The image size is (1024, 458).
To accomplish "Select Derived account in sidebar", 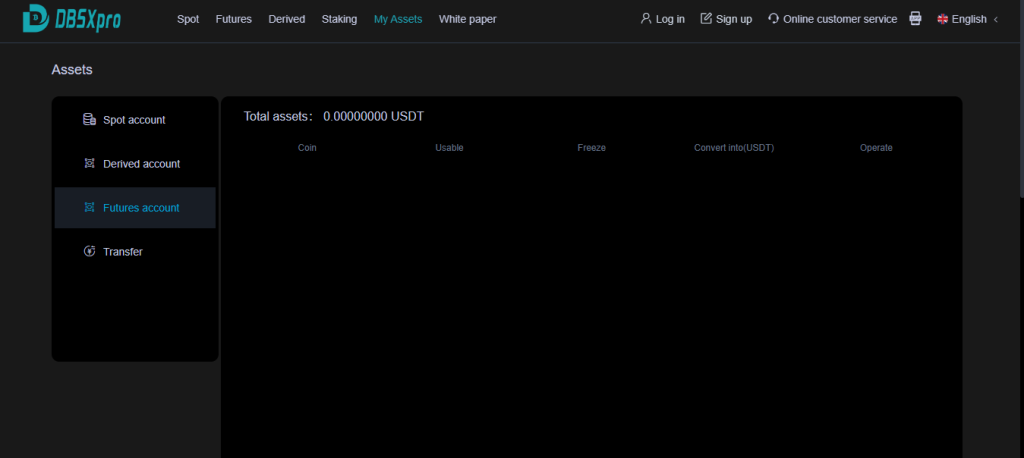I will tap(135, 164).
